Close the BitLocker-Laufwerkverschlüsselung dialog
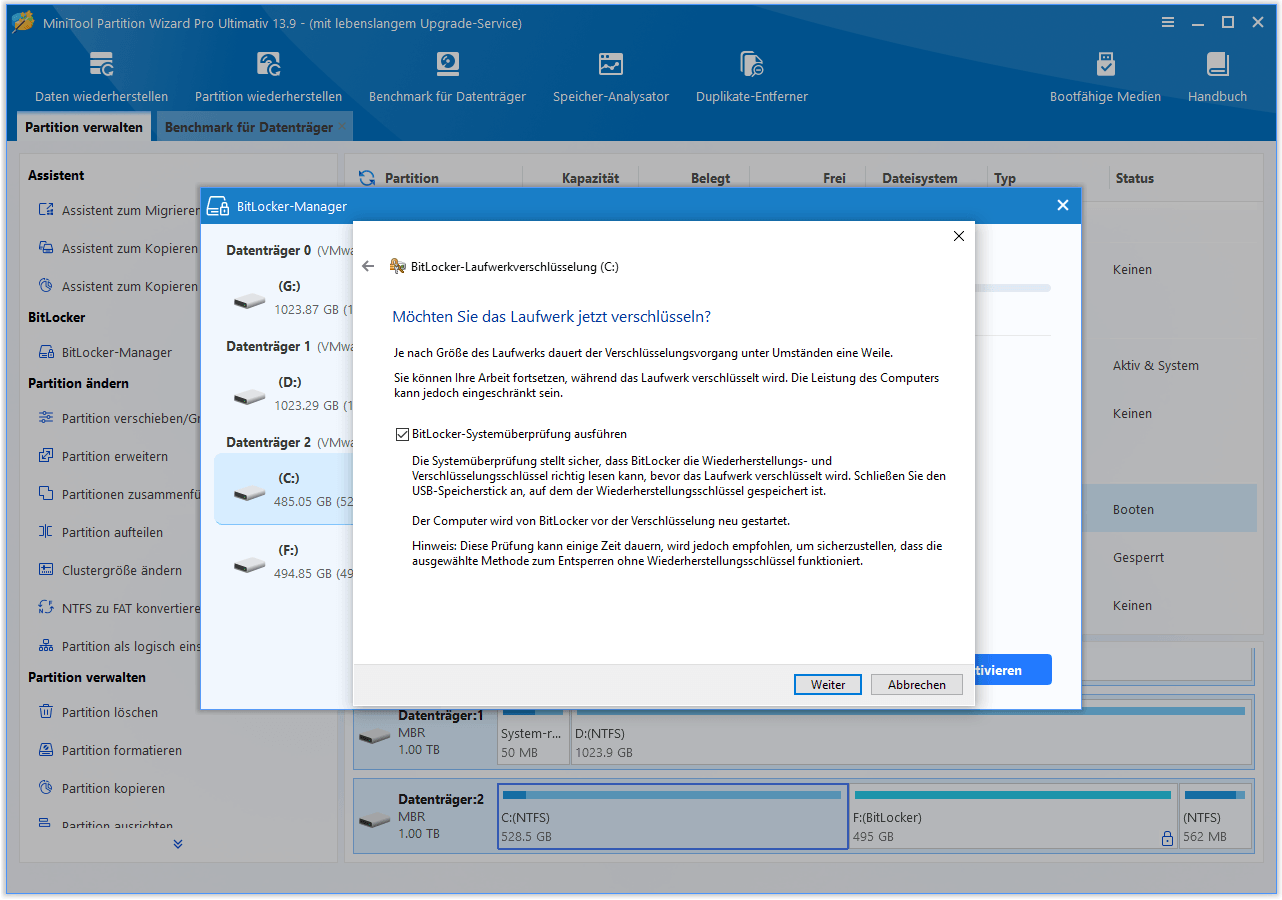Screen dimensions: 1282x900 pyautogui.click(x=959, y=236)
